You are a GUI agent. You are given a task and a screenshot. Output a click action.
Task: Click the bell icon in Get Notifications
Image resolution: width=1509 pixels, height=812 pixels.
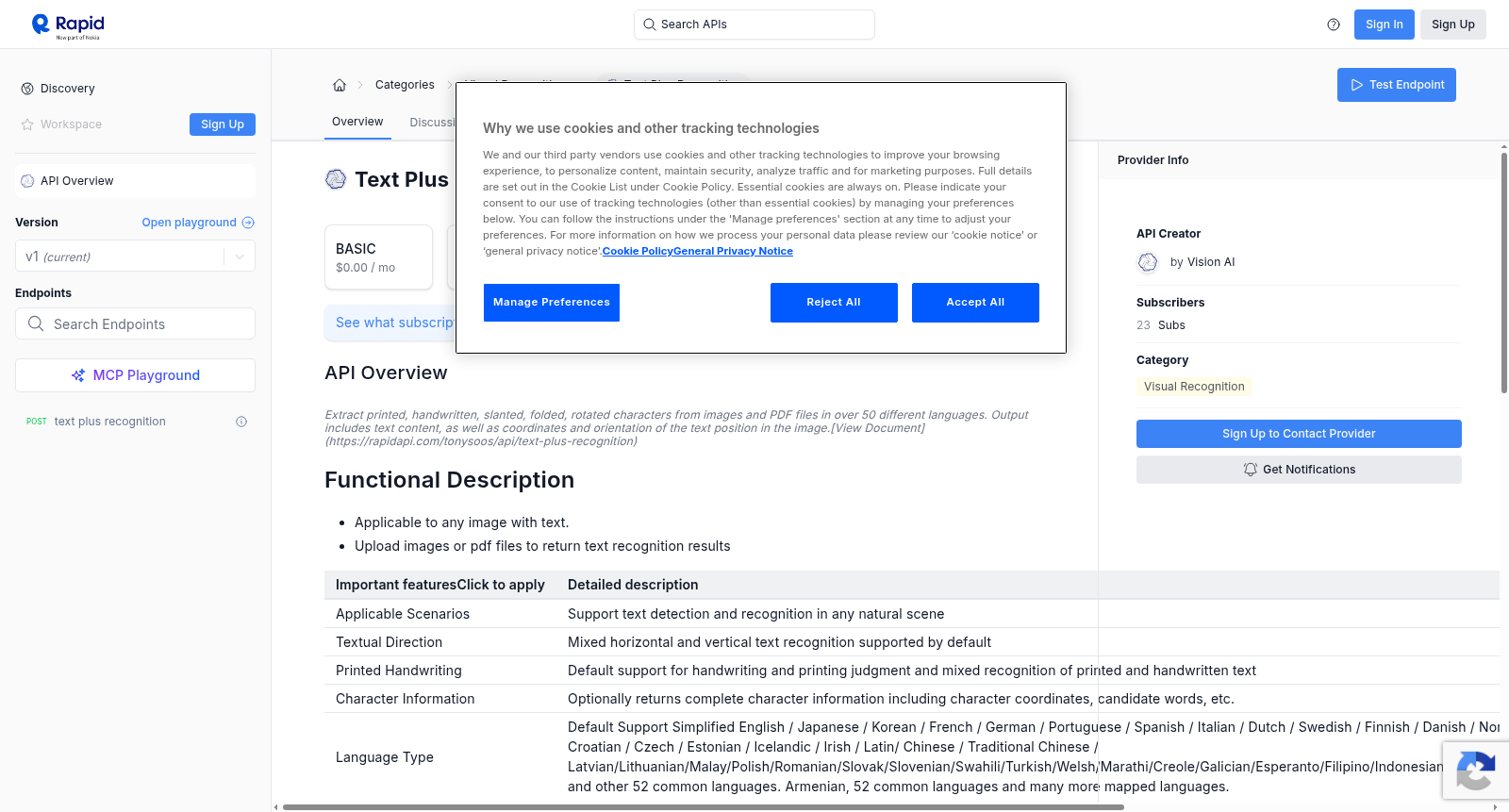click(1251, 470)
